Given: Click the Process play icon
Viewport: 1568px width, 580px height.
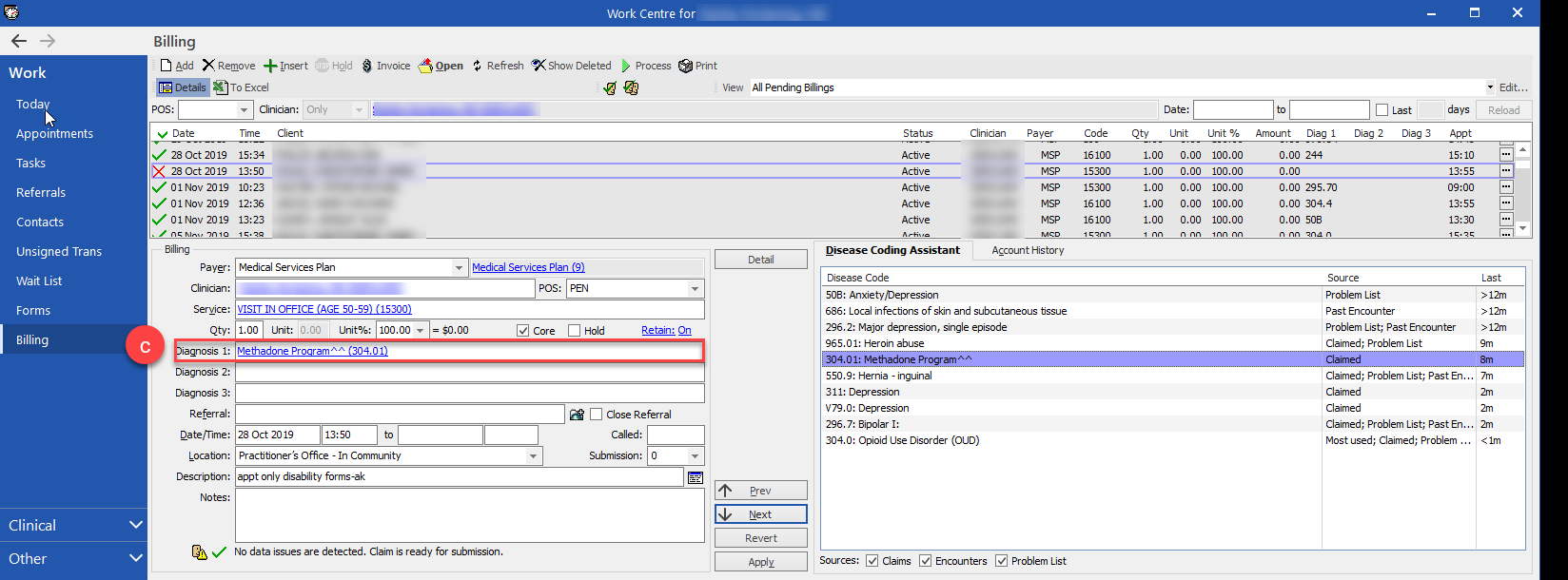Looking at the screenshot, I should tap(626, 66).
